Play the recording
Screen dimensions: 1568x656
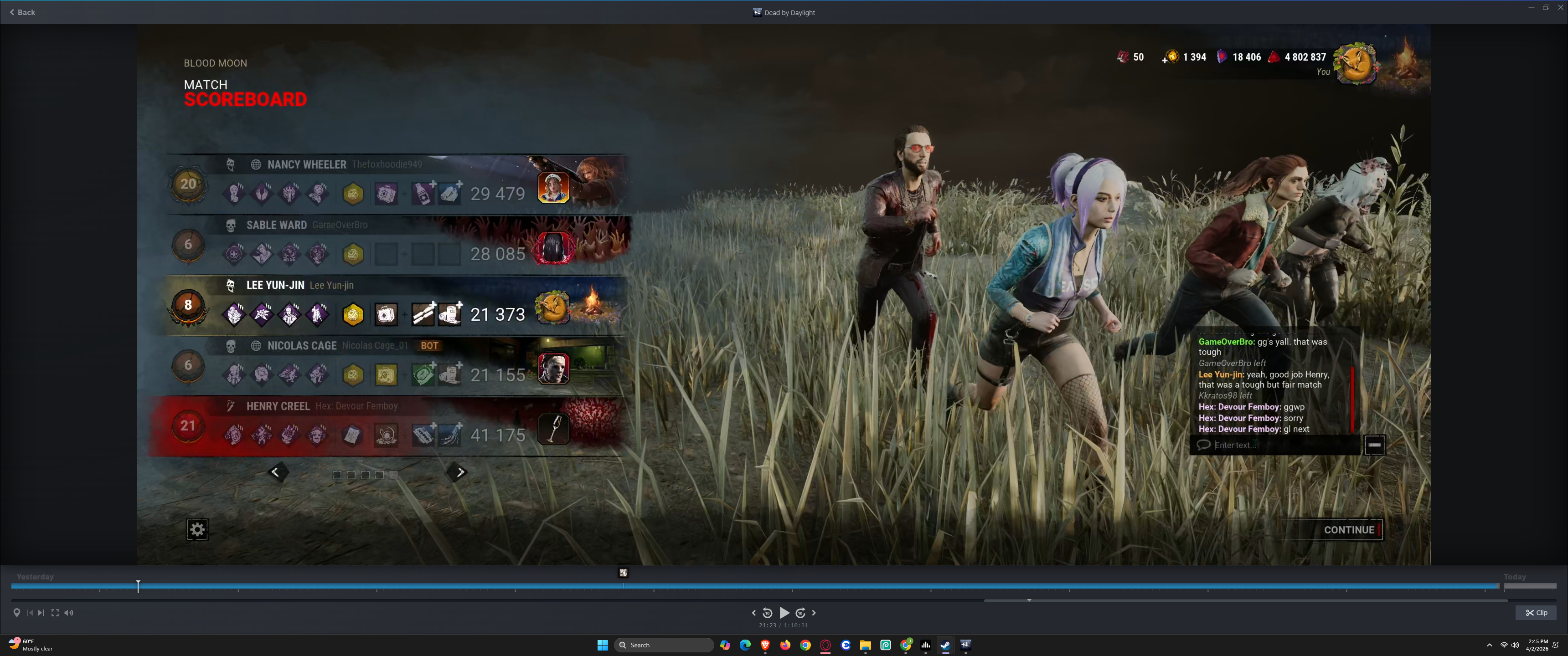tap(784, 613)
